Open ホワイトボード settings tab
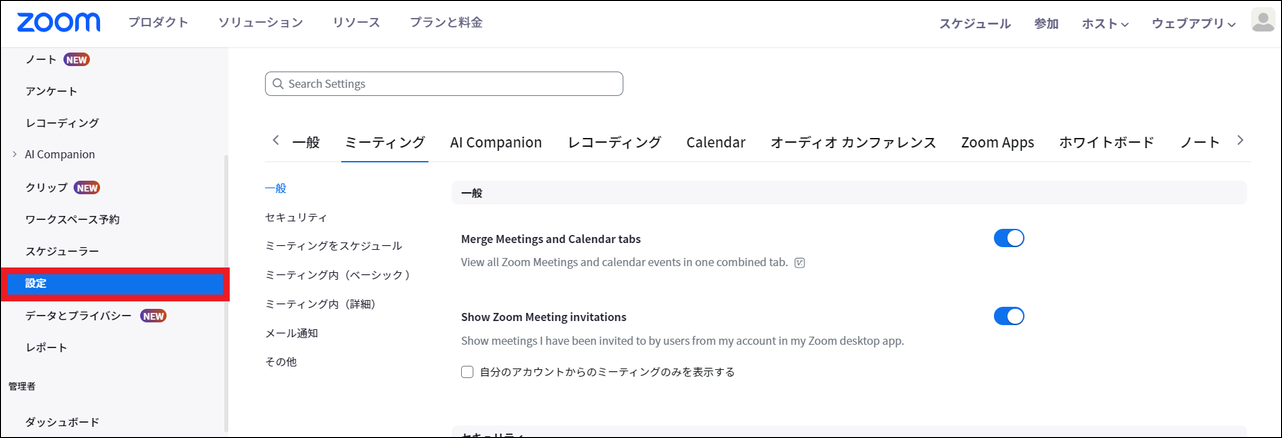 coord(1107,142)
